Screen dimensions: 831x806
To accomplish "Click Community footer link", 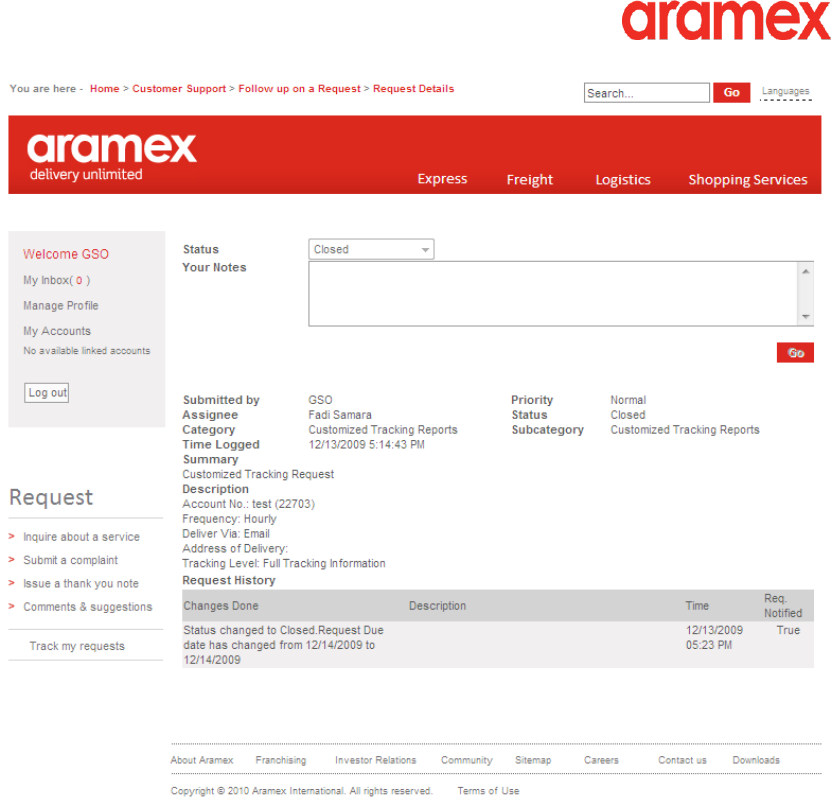I will point(467,760).
